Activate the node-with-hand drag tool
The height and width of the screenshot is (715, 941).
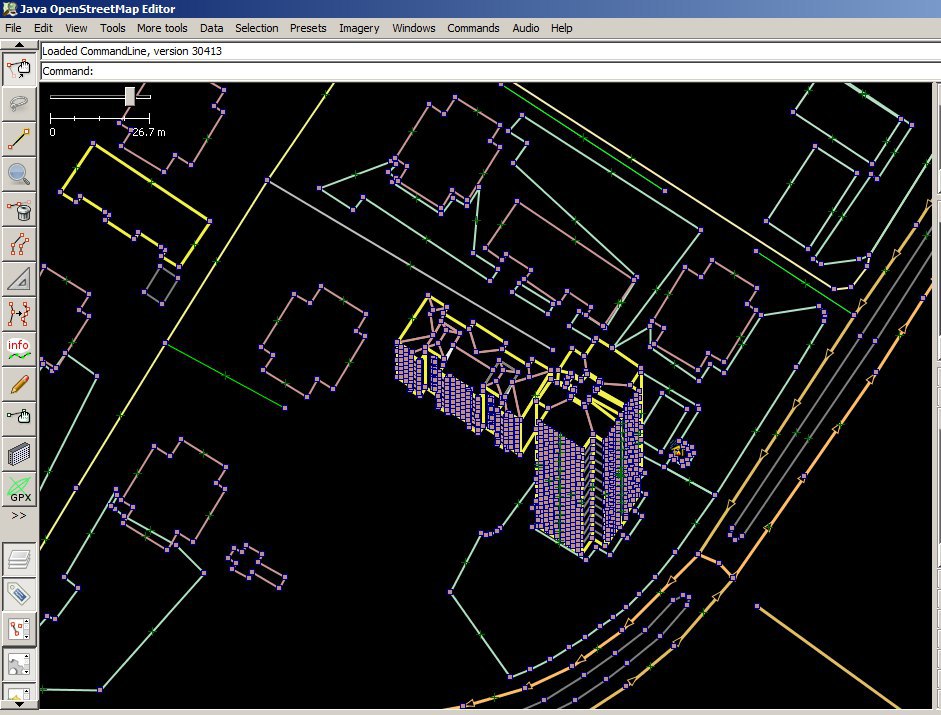[x=19, y=418]
